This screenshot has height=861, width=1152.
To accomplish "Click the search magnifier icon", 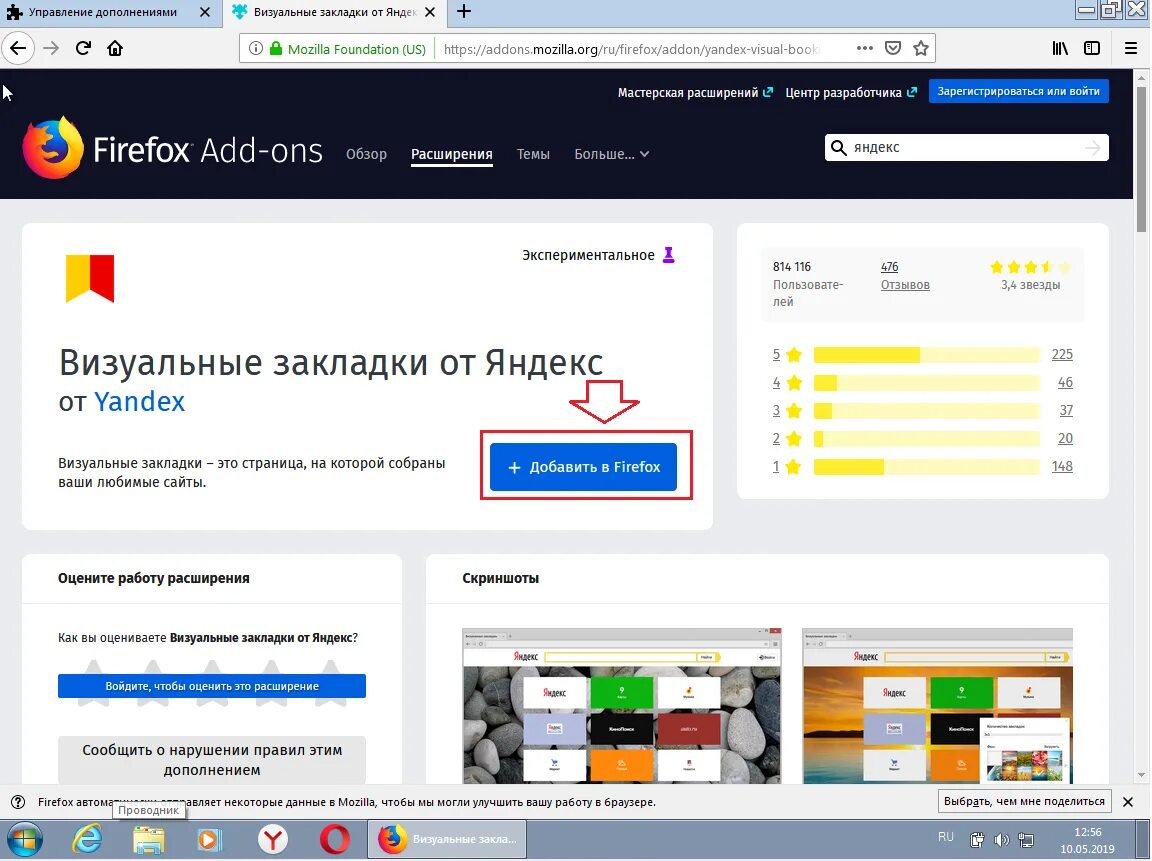I will [838, 148].
